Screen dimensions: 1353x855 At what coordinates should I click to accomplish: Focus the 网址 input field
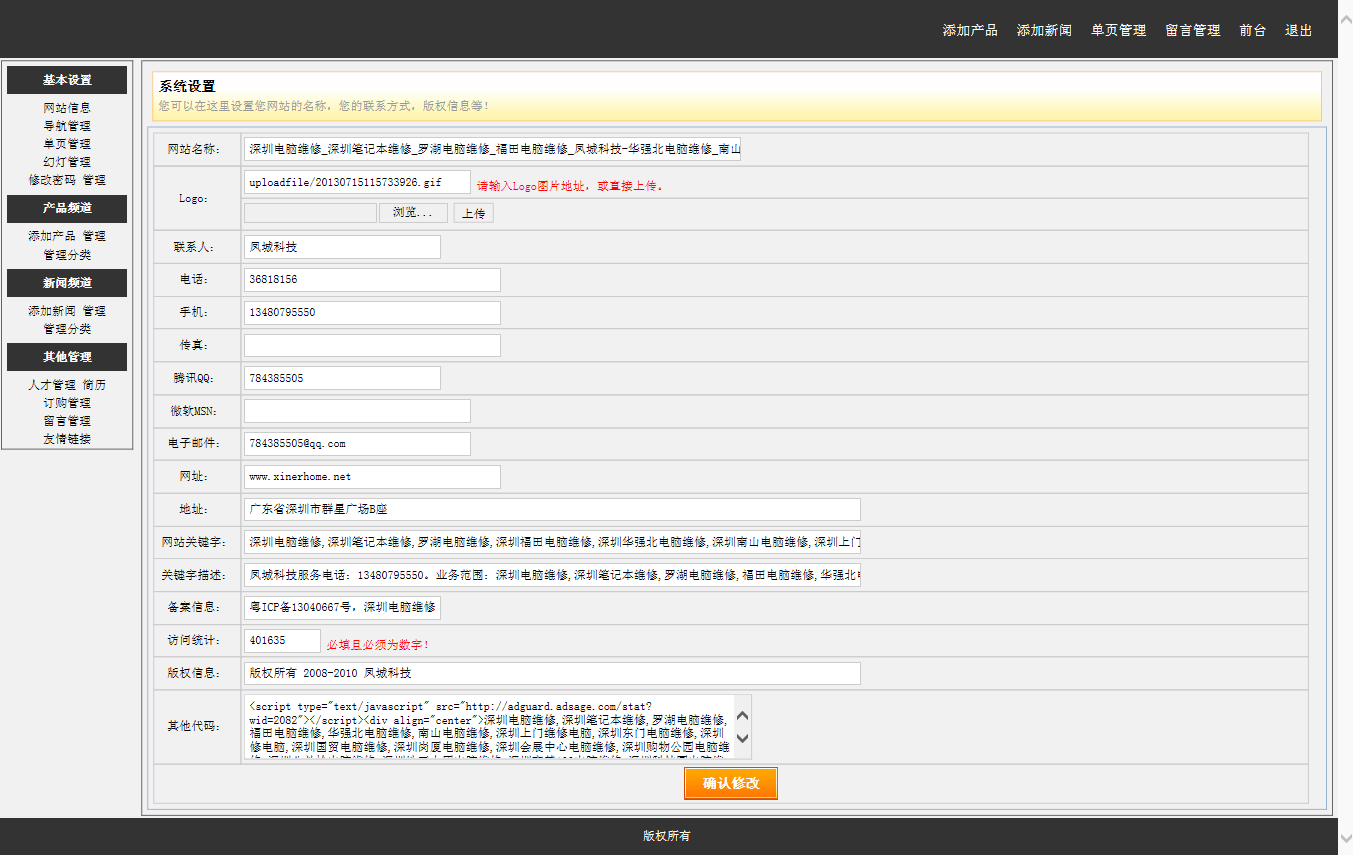pos(372,477)
